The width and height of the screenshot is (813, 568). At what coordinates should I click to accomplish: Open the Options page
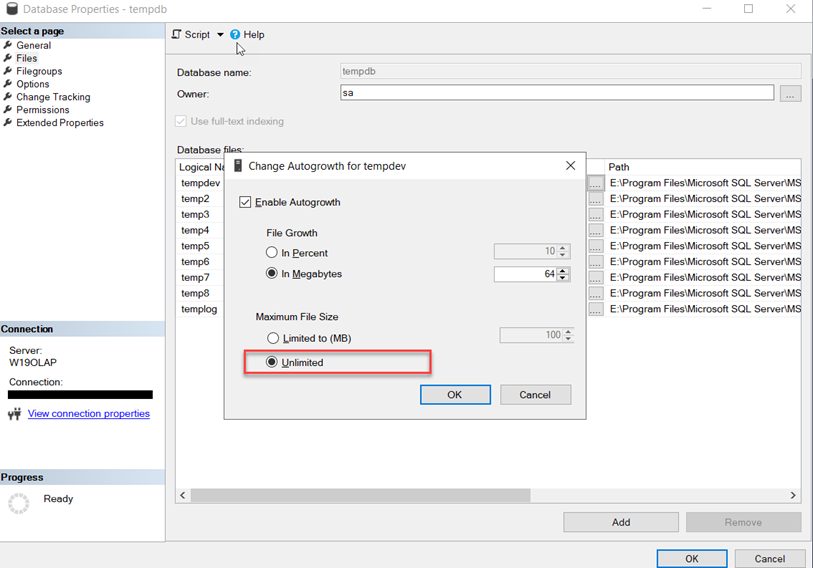pyautogui.click(x=33, y=84)
